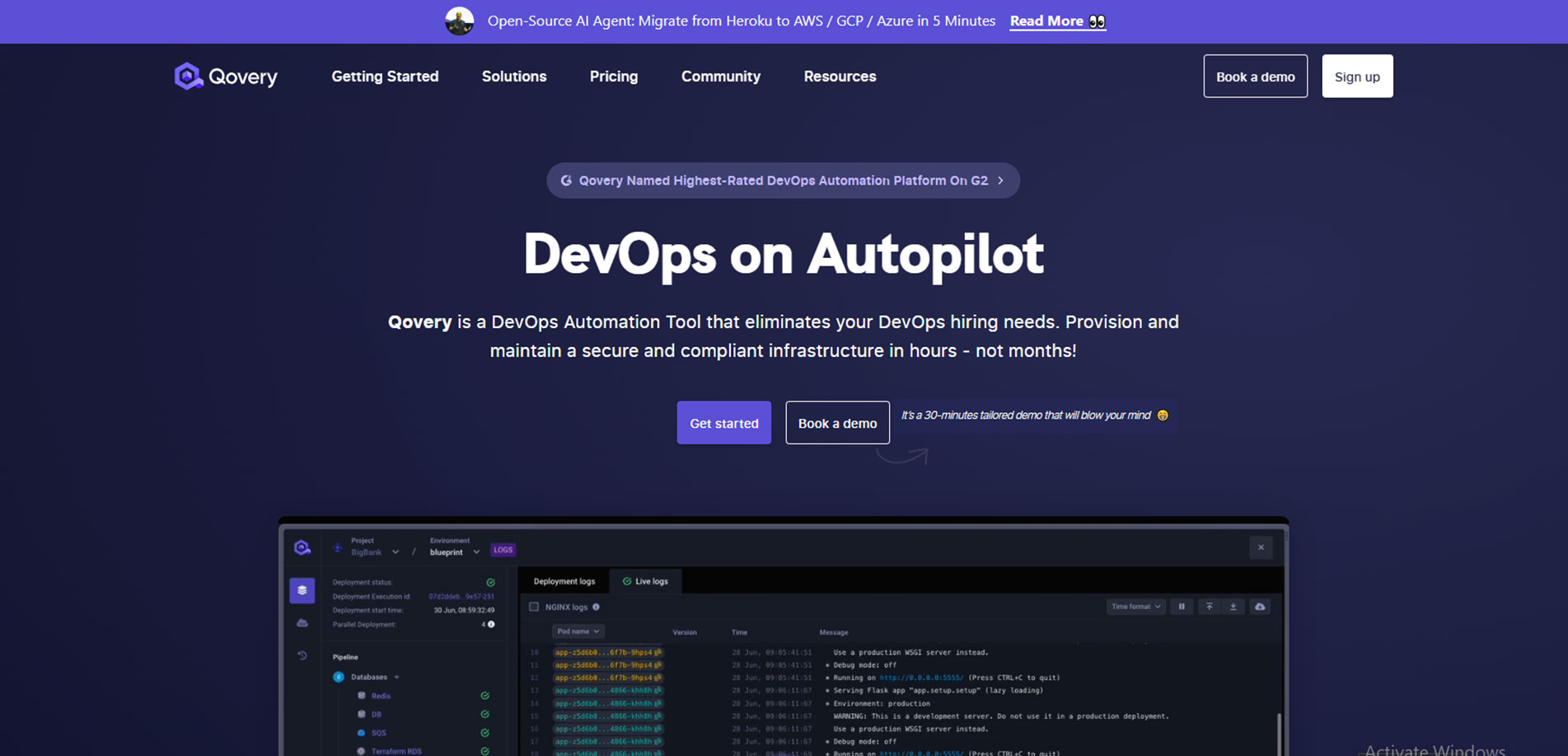The height and width of the screenshot is (756, 1568).
Task: Click the logs panel vertical scrollbar
Action: (x=1279, y=734)
